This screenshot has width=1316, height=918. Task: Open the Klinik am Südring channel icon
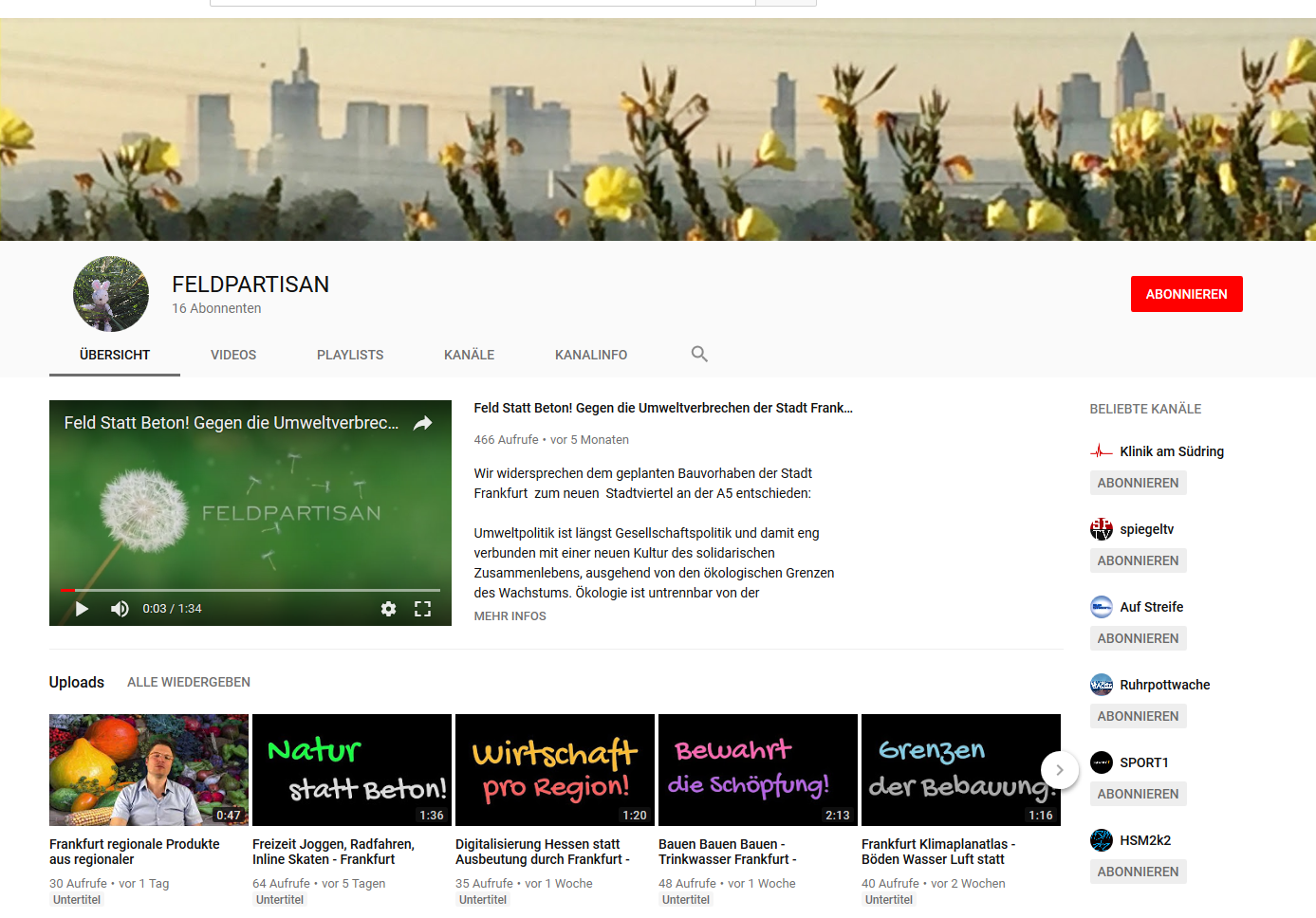pos(1101,451)
